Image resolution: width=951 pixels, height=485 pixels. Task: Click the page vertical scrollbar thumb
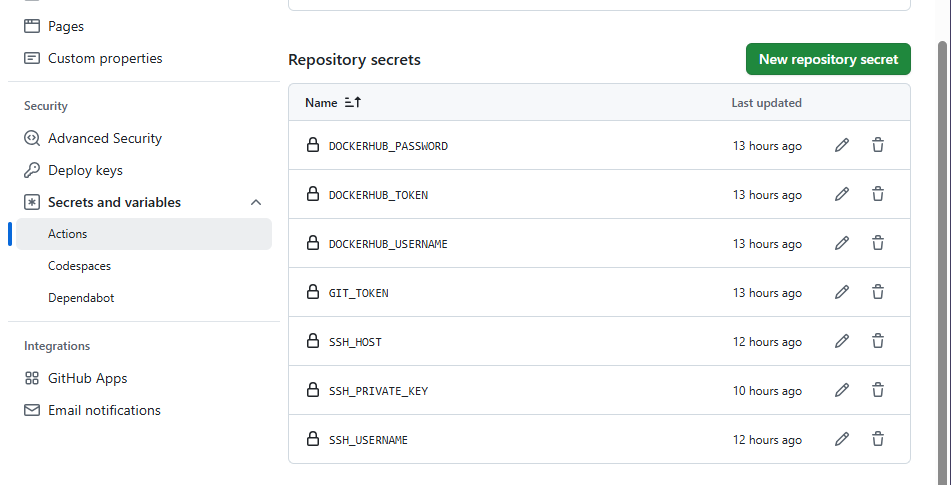(x=942, y=262)
